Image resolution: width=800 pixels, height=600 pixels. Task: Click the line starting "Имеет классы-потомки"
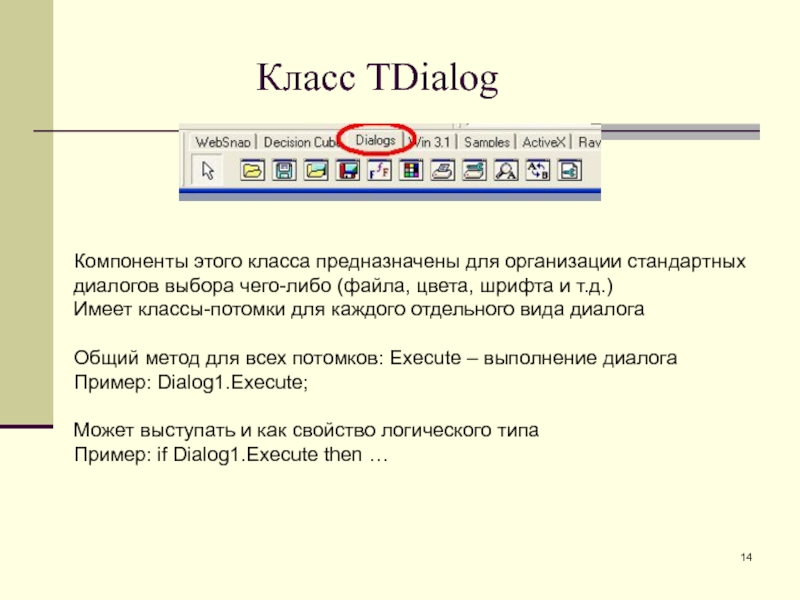[359, 309]
